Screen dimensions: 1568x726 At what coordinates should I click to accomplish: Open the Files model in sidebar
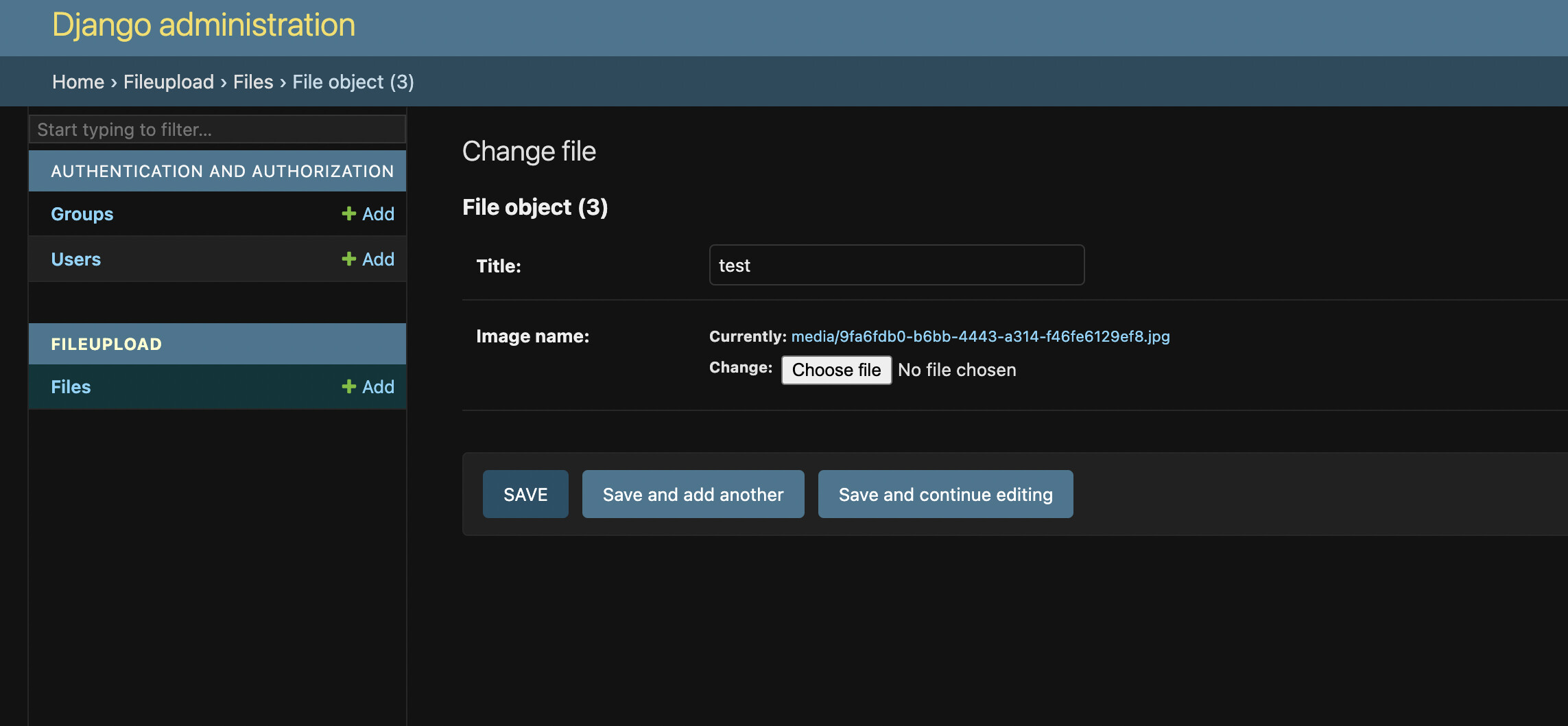71,387
